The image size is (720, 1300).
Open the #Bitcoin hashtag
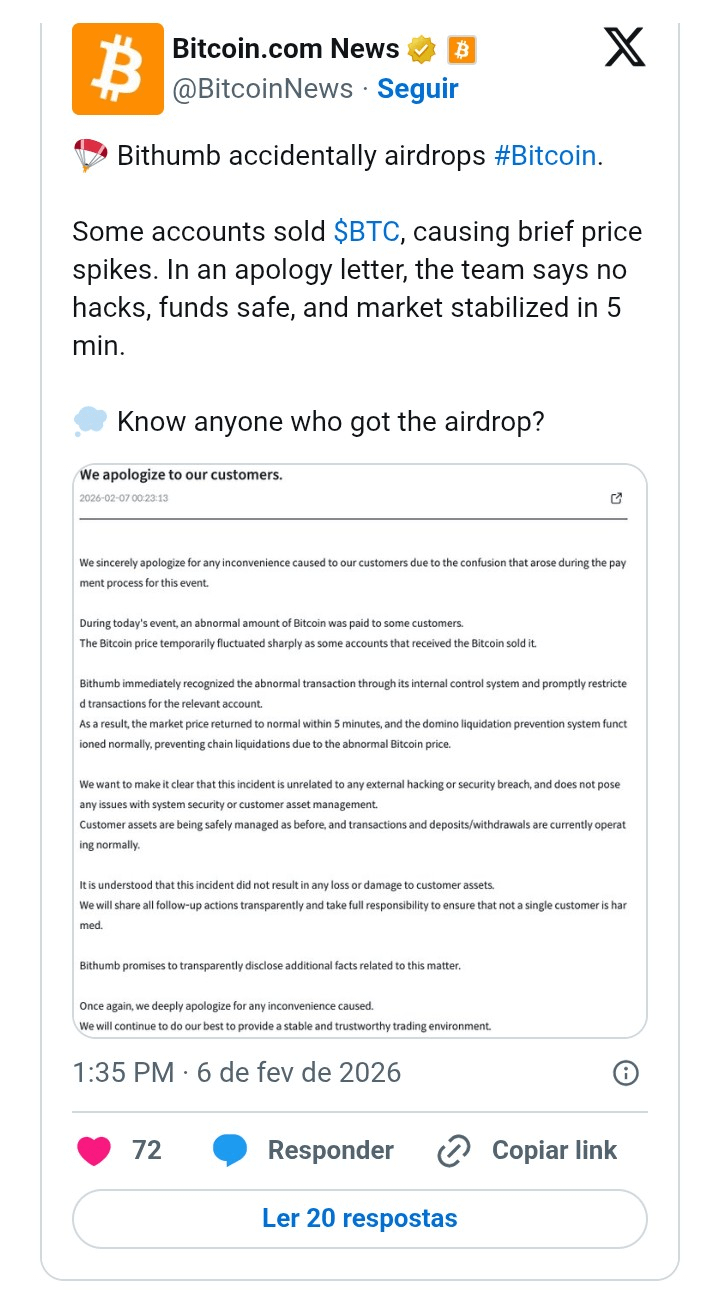click(545, 156)
